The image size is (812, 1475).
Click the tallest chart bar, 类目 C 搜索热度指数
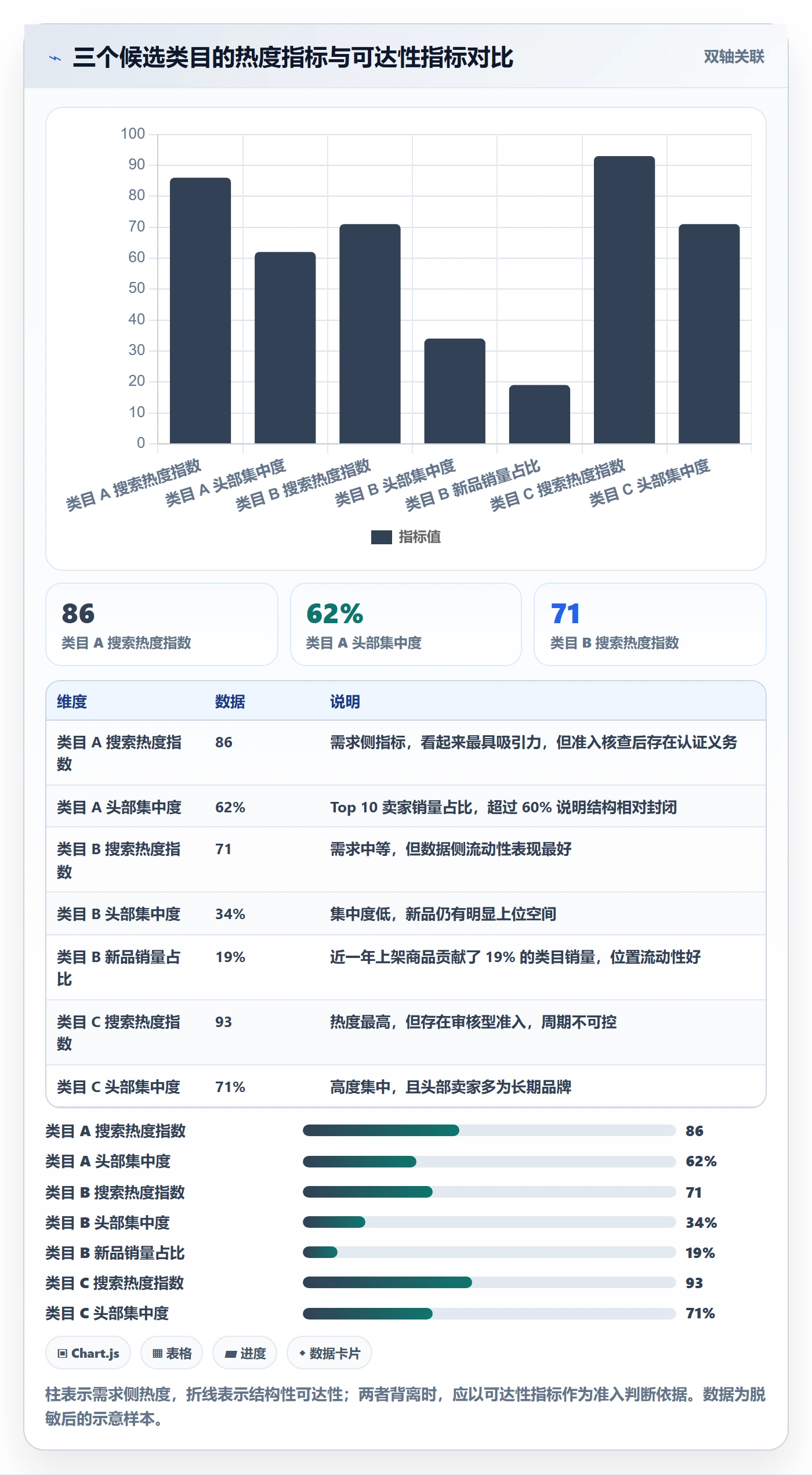point(625,300)
